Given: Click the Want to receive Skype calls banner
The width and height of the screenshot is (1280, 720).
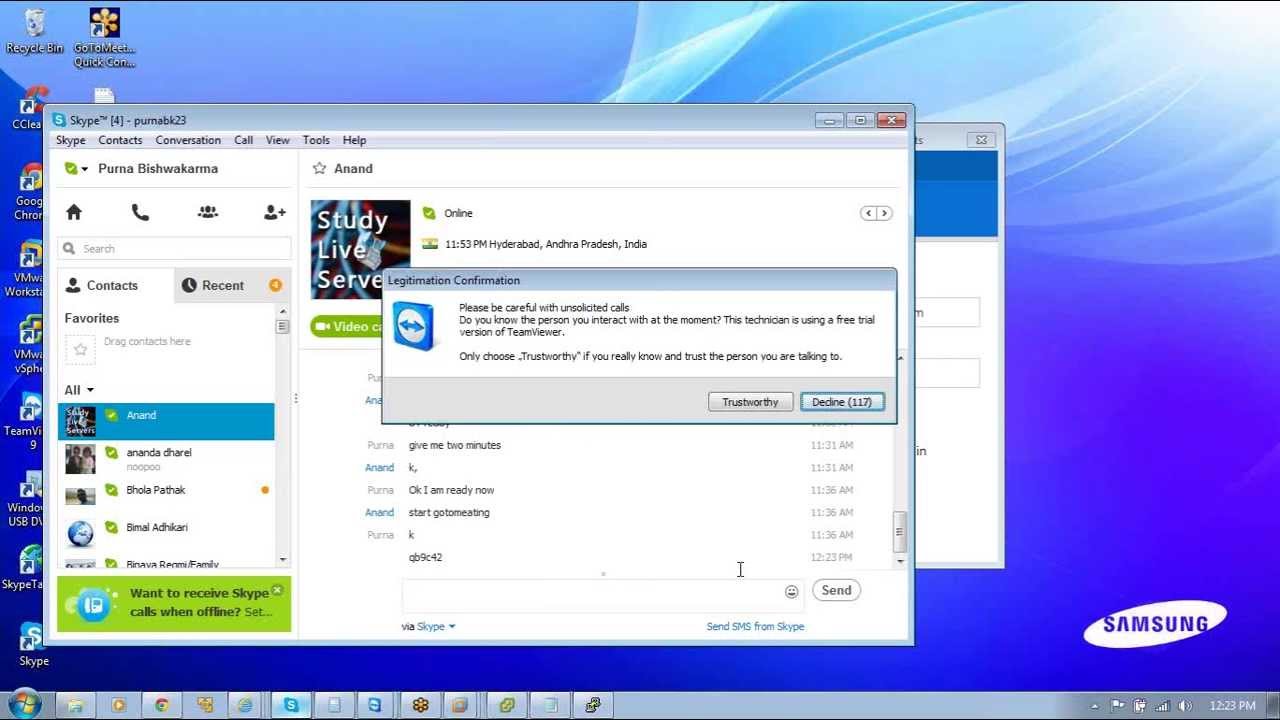Looking at the screenshot, I should pyautogui.click(x=174, y=603).
